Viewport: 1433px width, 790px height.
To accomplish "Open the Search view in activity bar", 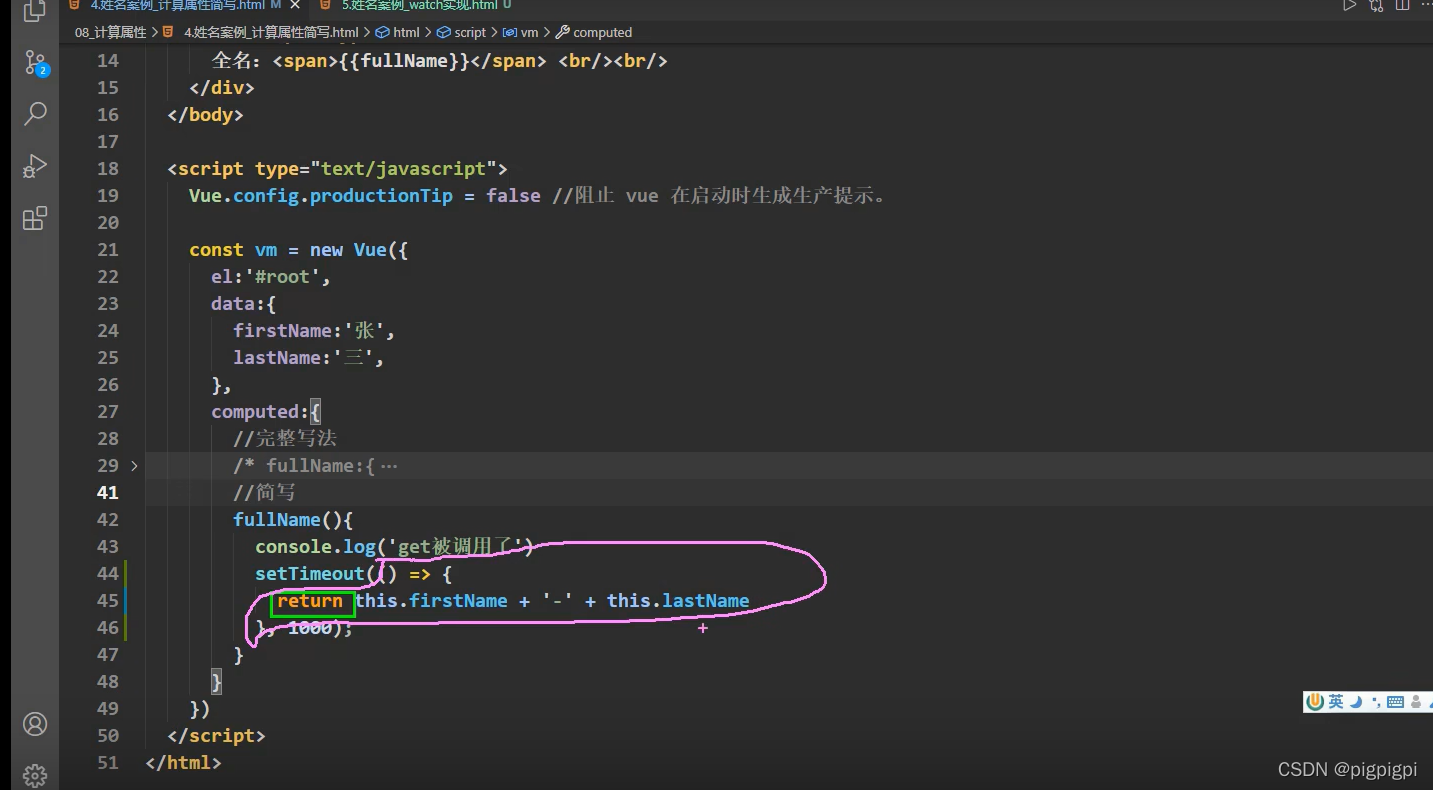I will click(x=35, y=114).
